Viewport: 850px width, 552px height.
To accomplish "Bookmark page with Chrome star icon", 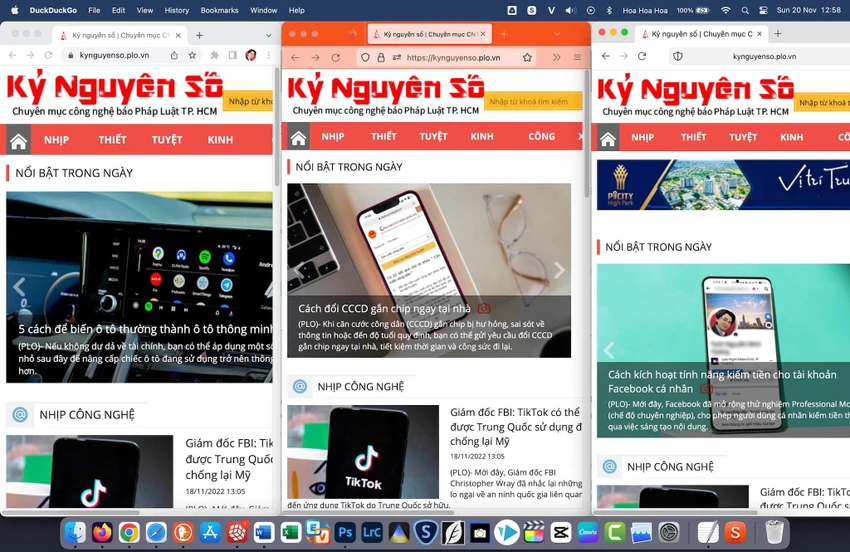I will click(192, 55).
